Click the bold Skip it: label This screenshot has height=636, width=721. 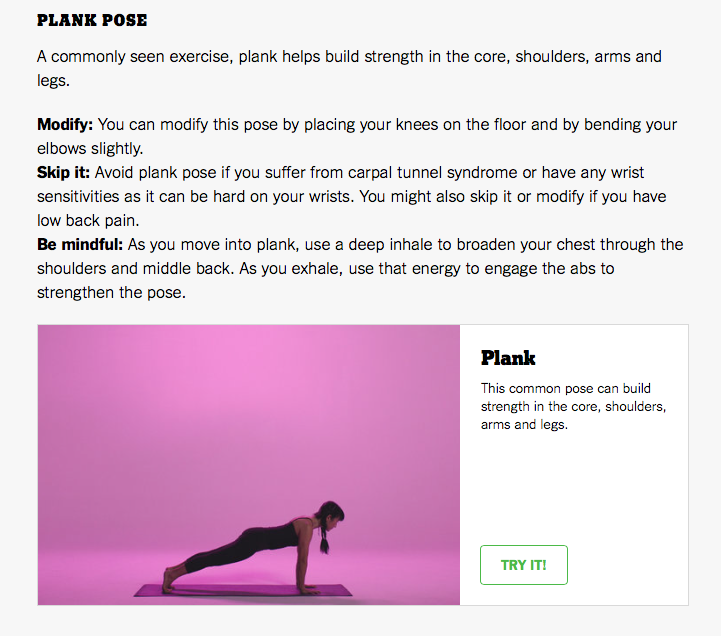click(x=63, y=172)
